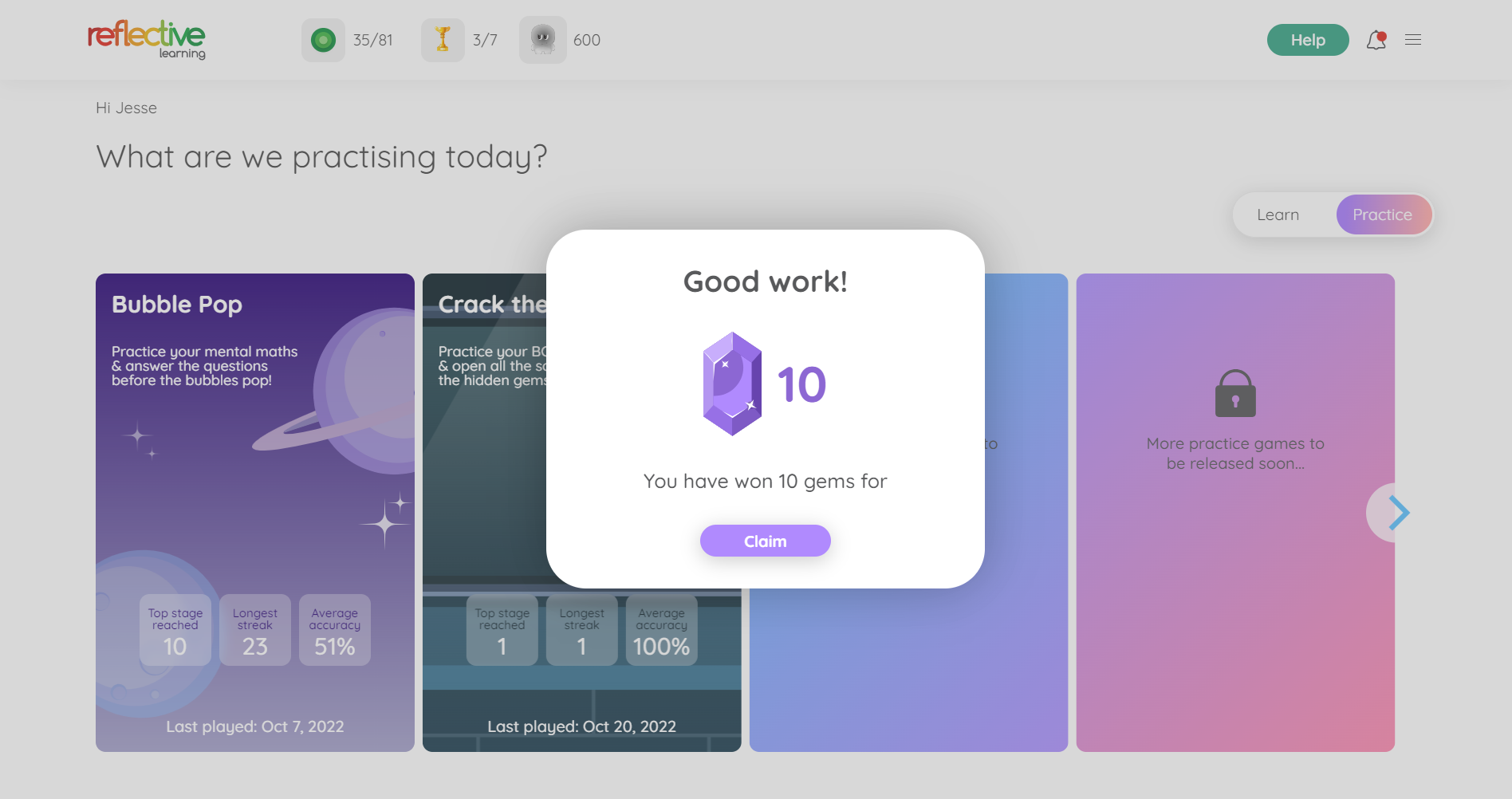The width and height of the screenshot is (1512, 799).
Task: Open the hamburger menu
Action: pos(1413,40)
